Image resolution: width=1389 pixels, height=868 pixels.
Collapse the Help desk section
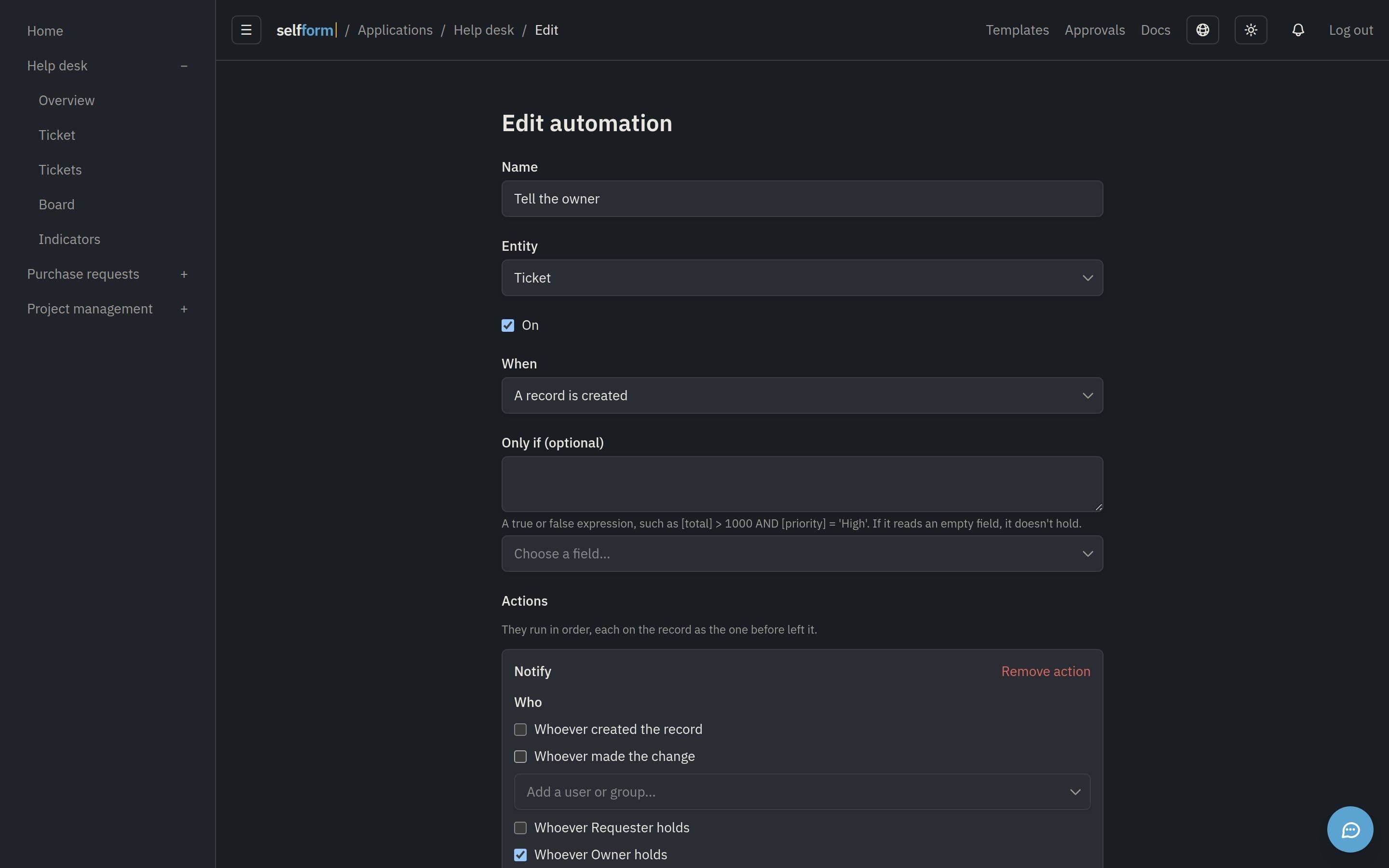coord(184,66)
